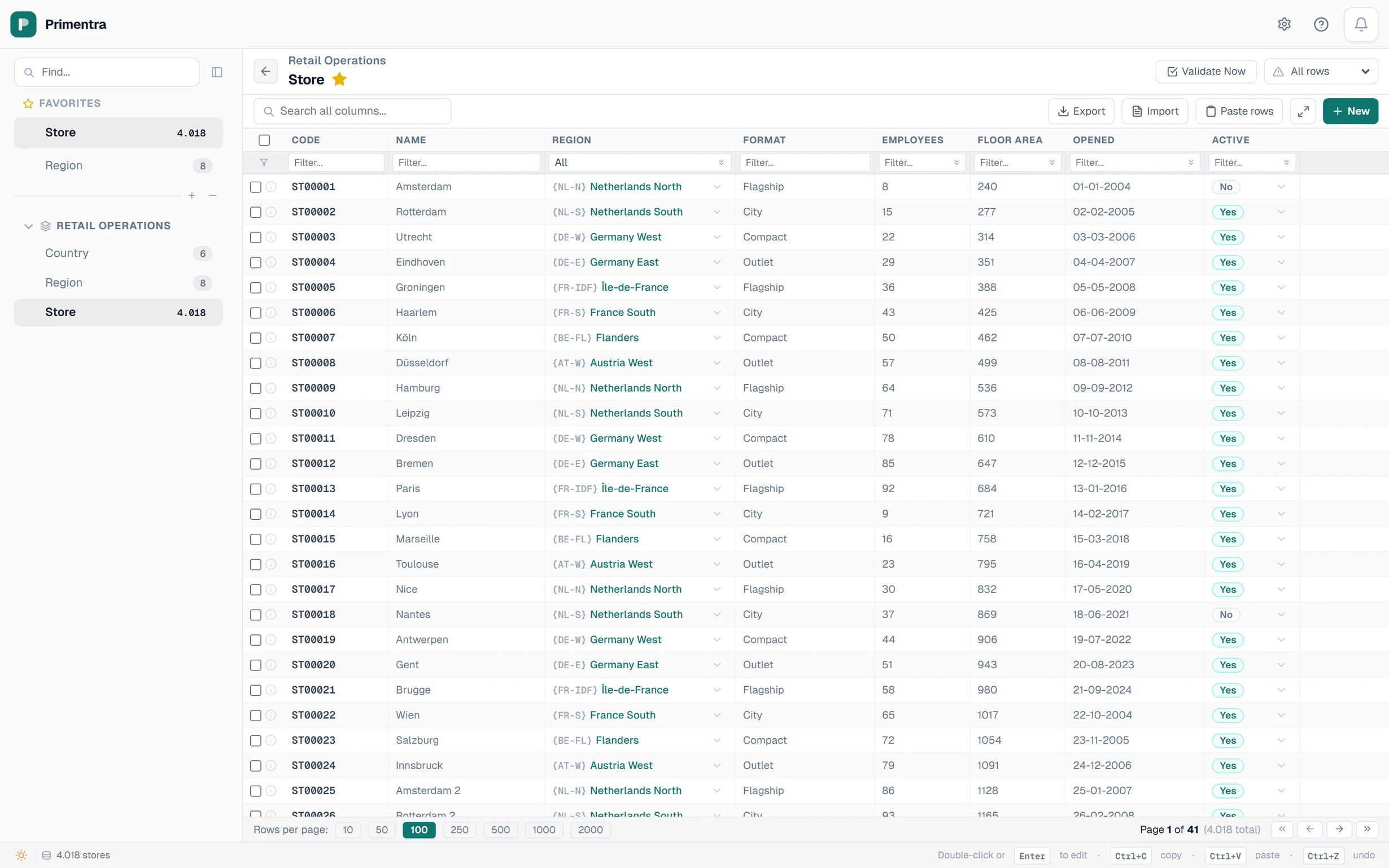Open info icon for row ST00020
The width and height of the screenshot is (1389, 868).
pyautogui.click(x=271, y=665)
